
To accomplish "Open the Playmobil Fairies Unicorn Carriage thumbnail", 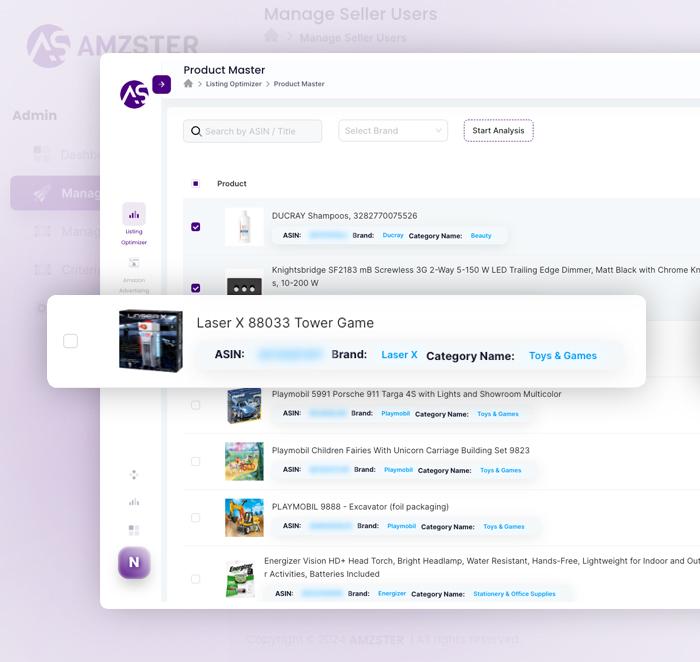I will pos(244,462).
